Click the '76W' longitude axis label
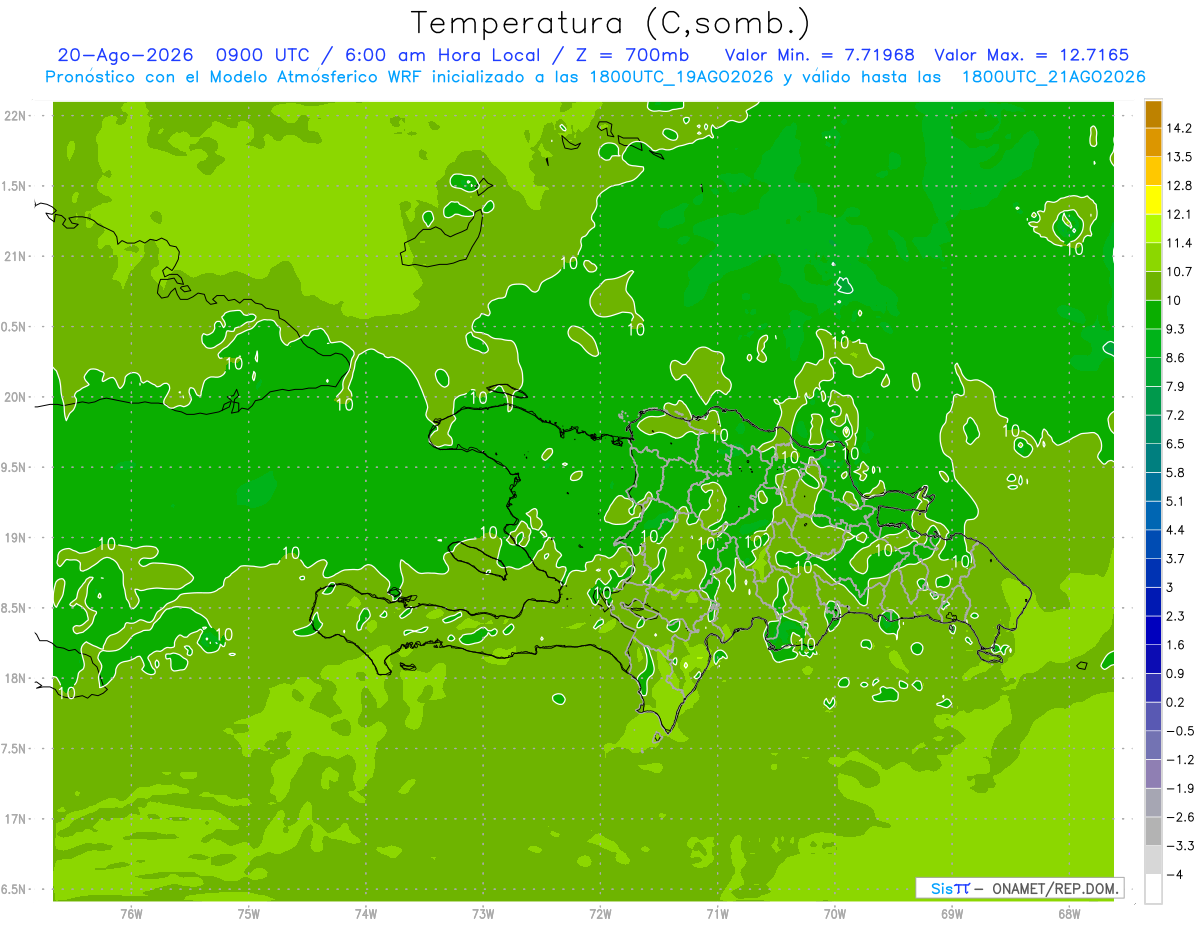Screen dimensions: 1200x927 [x=131, y=913]
